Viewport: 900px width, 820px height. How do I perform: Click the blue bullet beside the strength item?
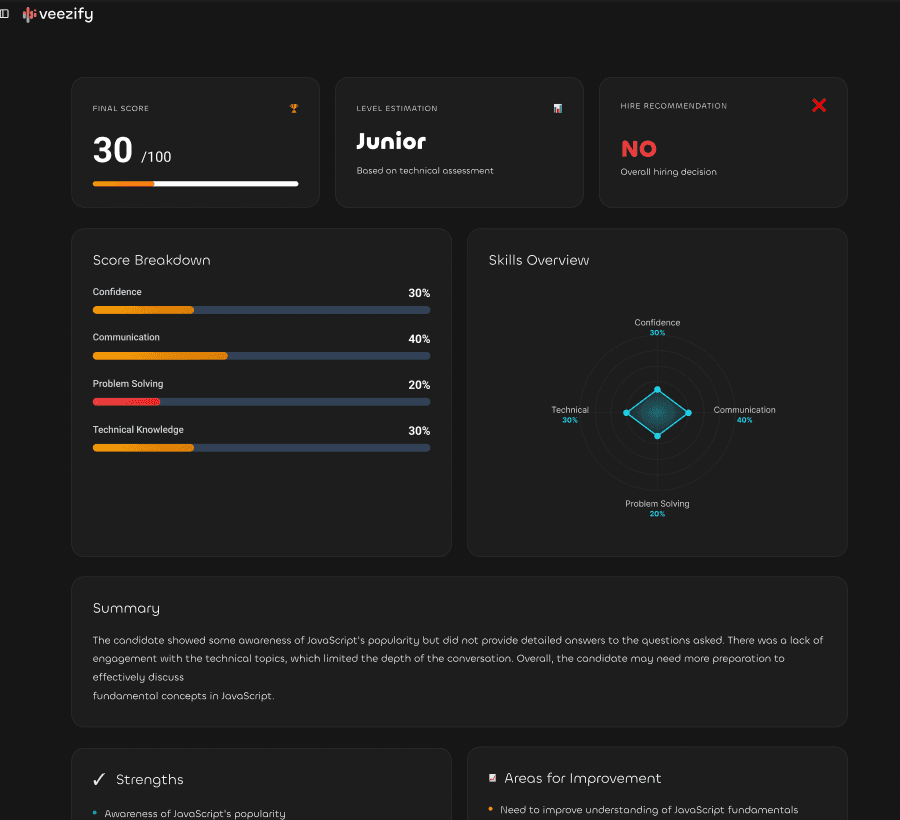(x=93, y=813)
